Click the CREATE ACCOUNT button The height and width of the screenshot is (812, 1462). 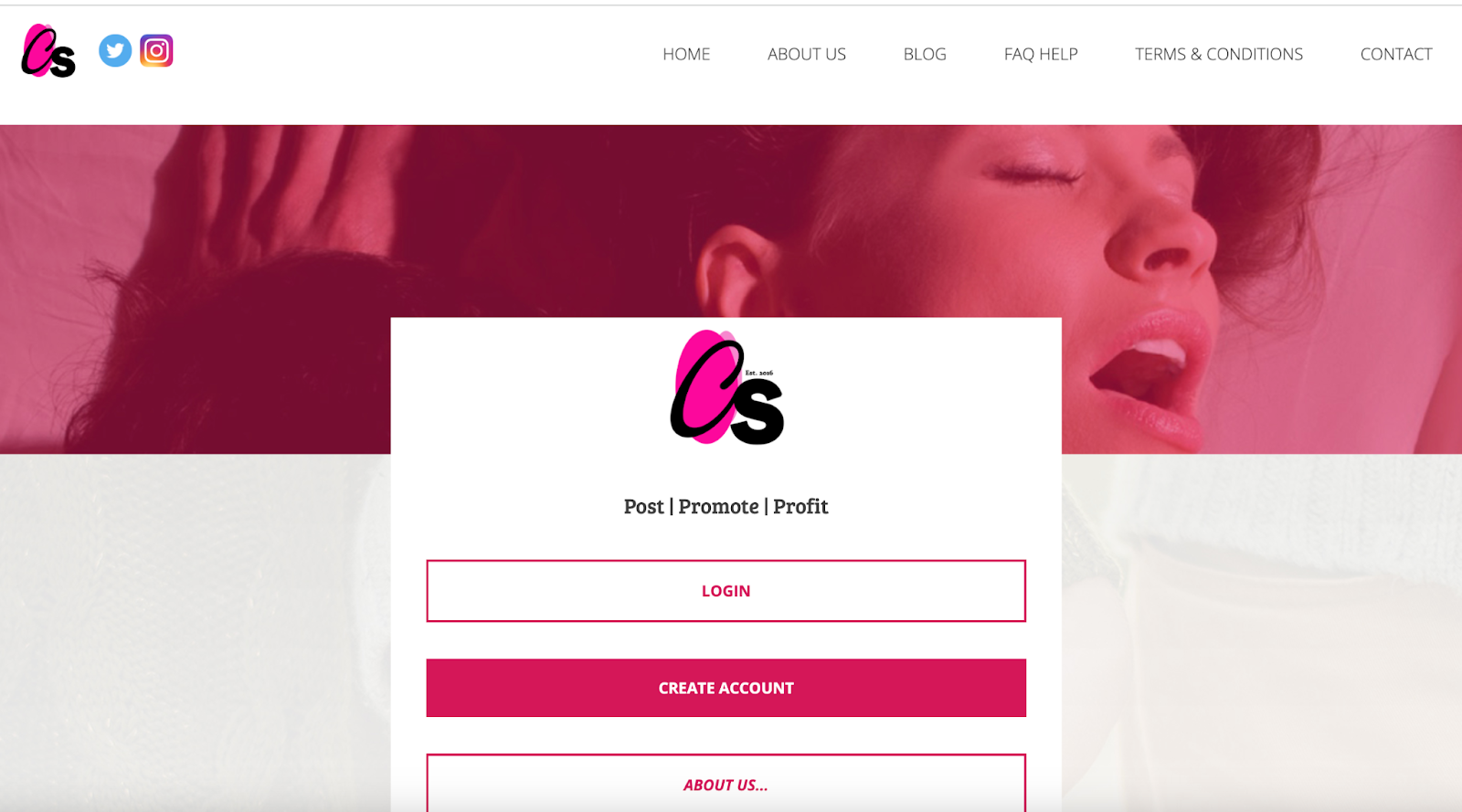click(726, 688)
